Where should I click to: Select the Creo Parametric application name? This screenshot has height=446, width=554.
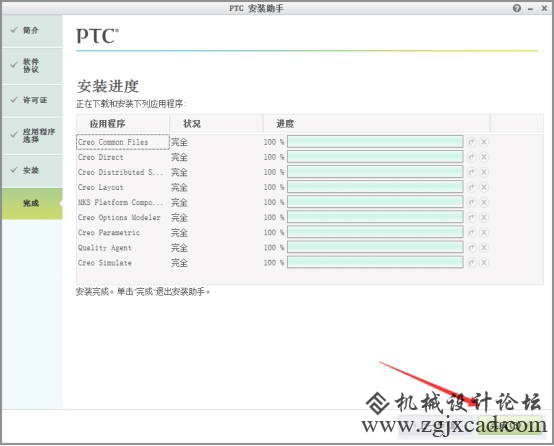pos(109,233)
